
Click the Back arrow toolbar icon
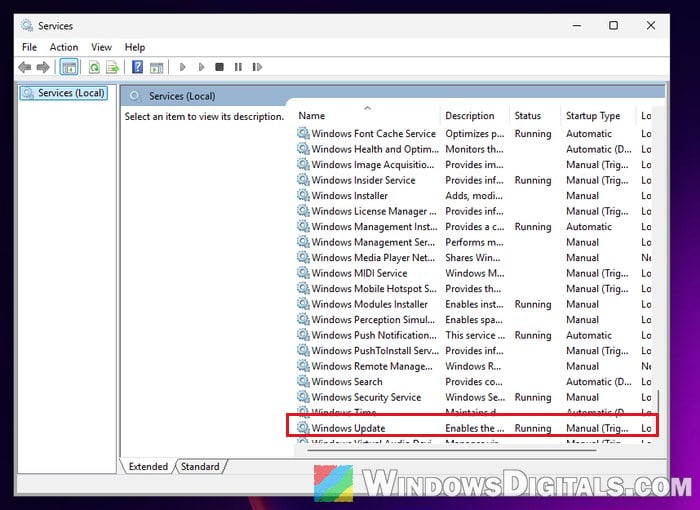click(x=25, y=67)
